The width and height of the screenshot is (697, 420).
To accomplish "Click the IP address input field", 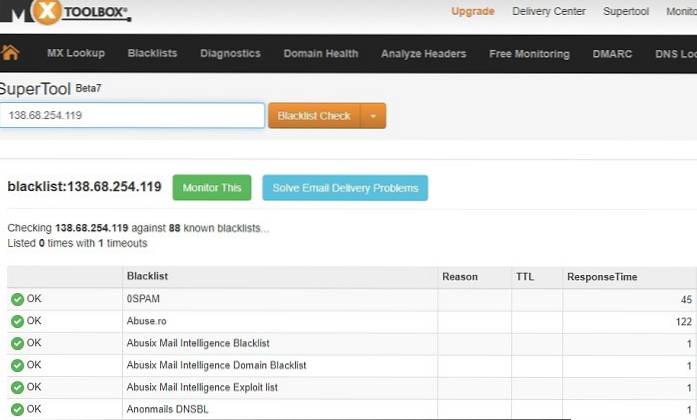I will click(x=132, y=116).
